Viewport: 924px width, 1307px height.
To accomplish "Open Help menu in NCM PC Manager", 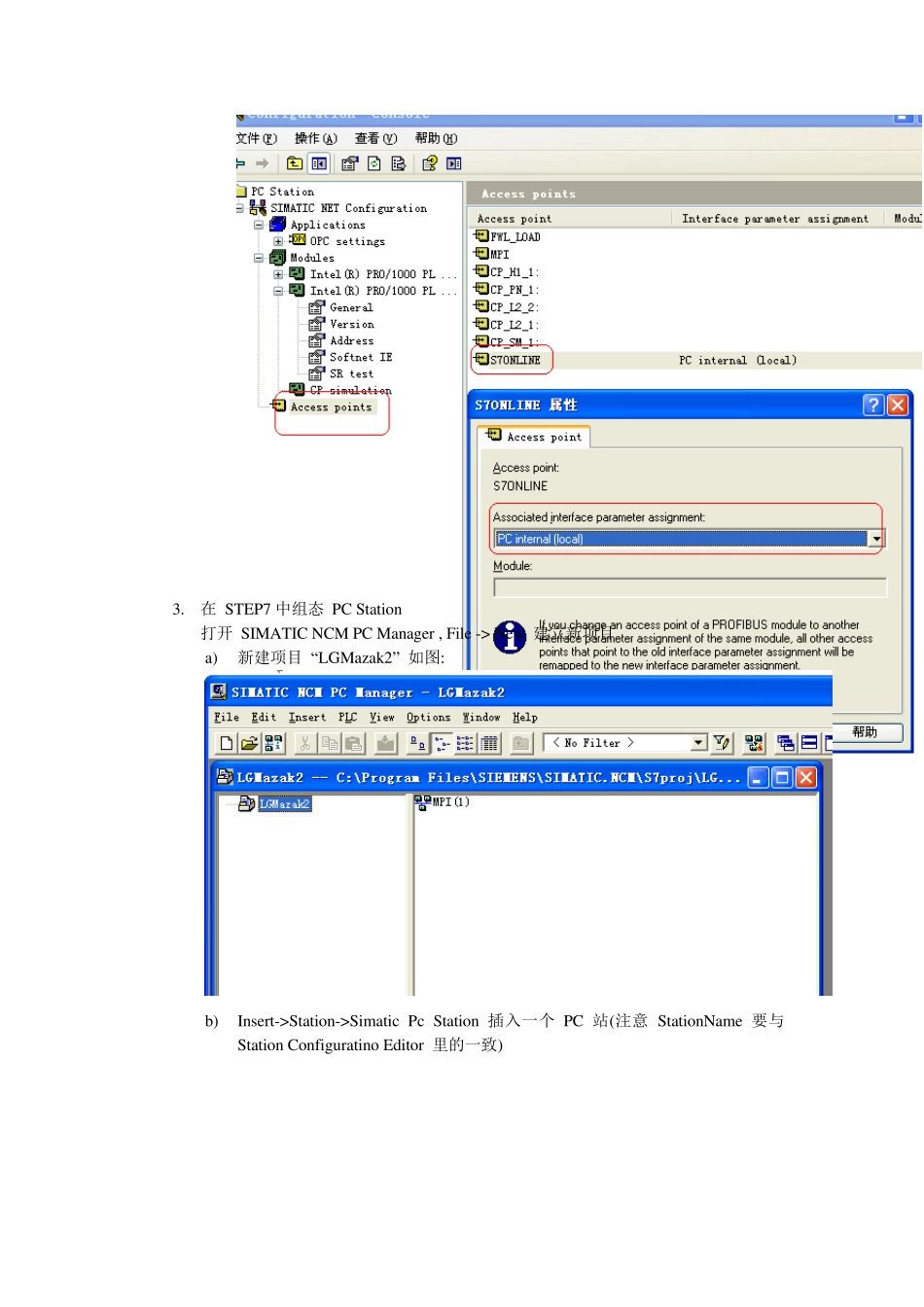I will [525, 718].
